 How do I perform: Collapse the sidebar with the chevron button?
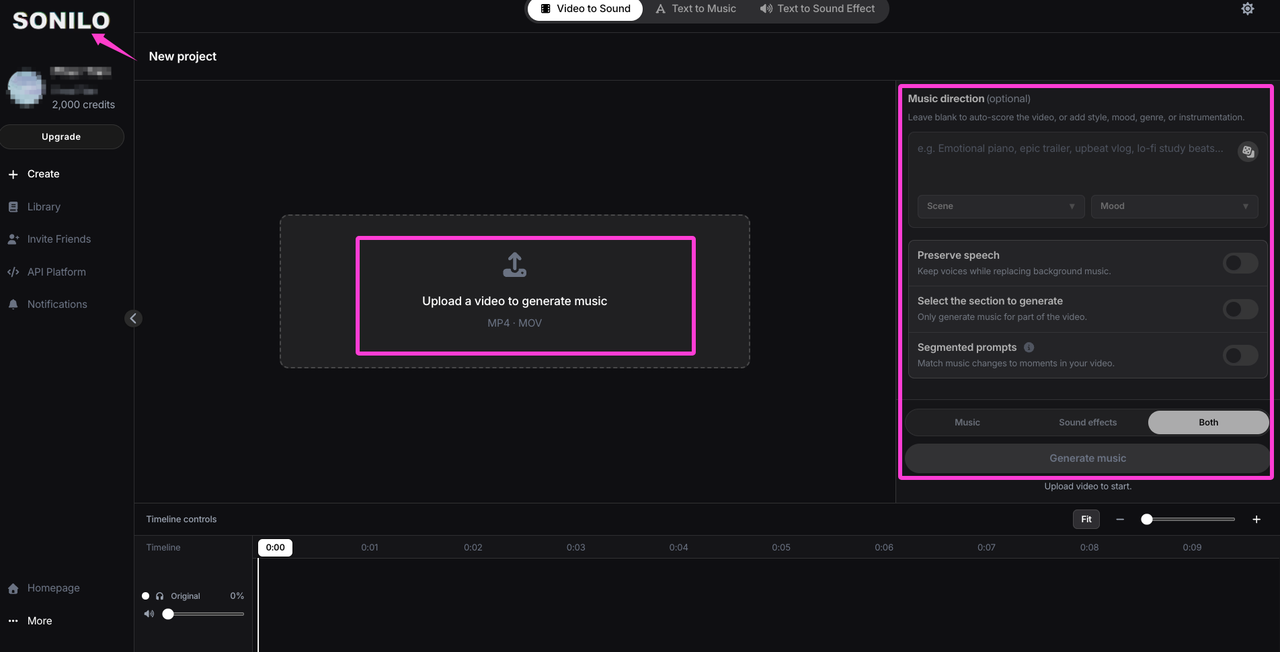133,318
